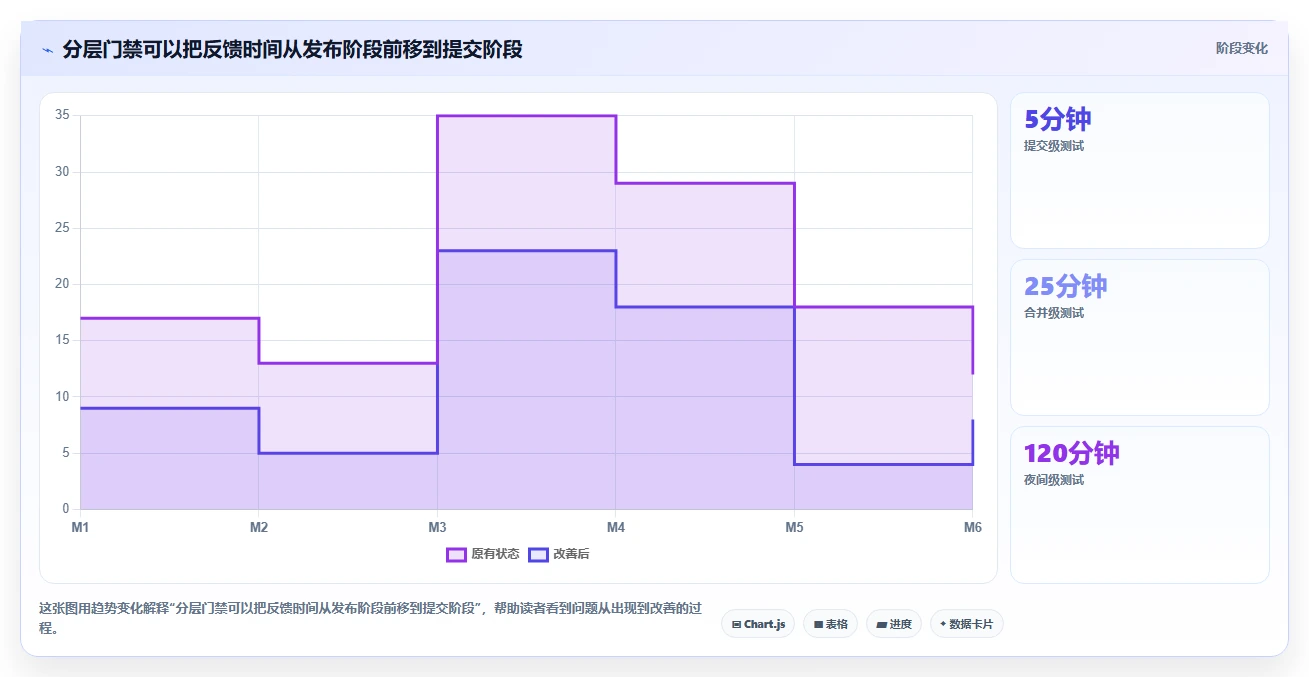Click the M3 axis label

(437, 527)
